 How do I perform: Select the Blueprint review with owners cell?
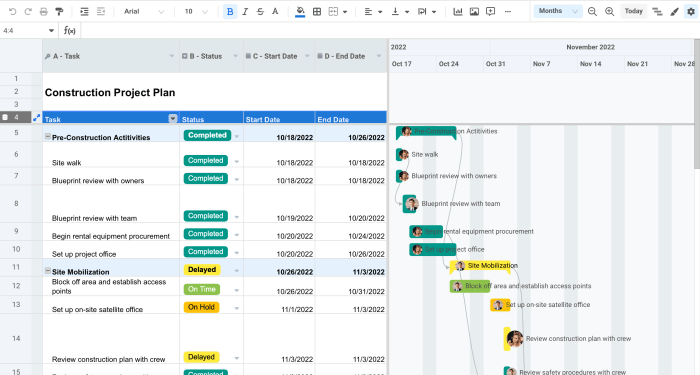(x=111, y=176)
